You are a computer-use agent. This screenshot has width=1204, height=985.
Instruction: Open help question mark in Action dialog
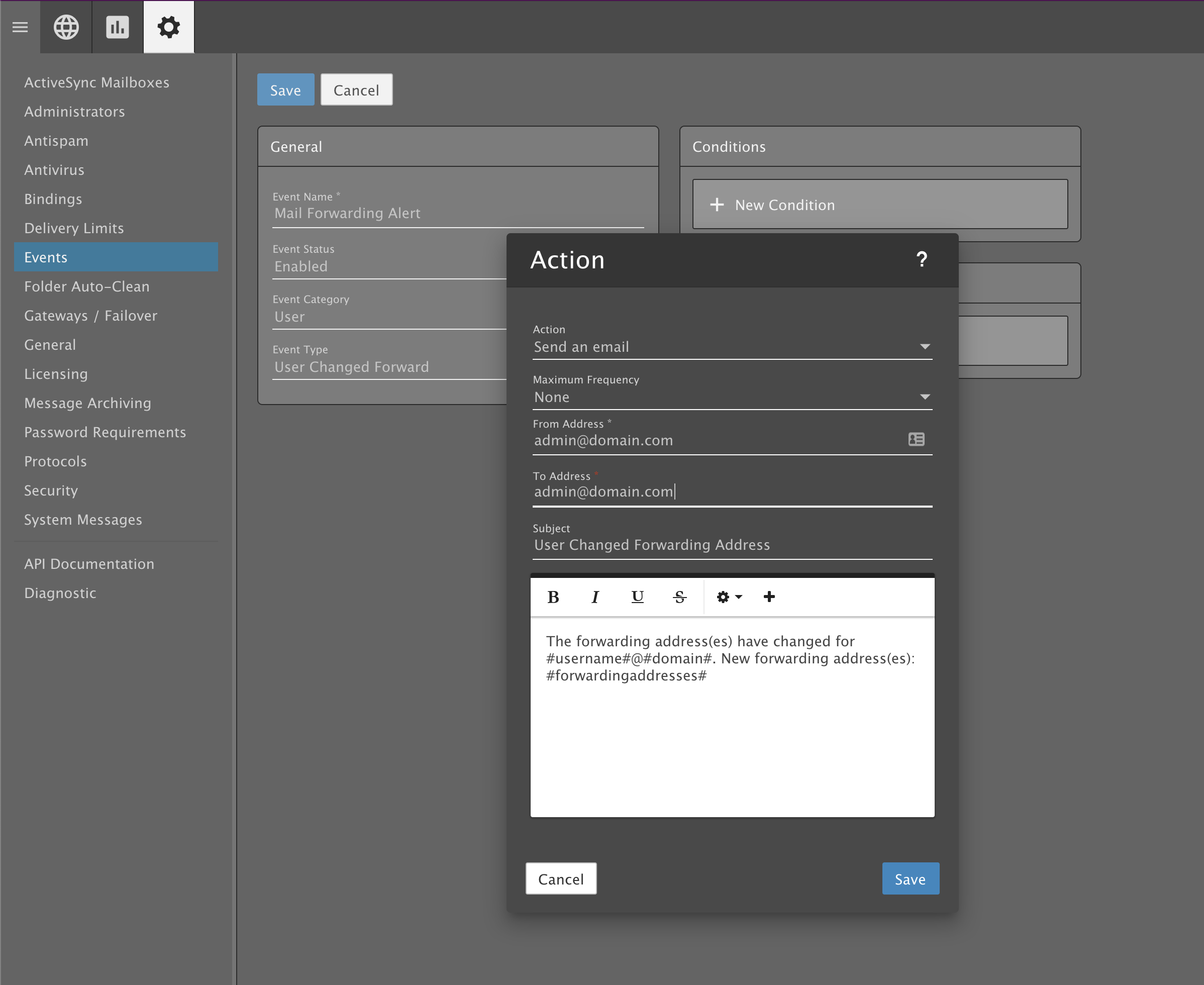tap(922, 260)
